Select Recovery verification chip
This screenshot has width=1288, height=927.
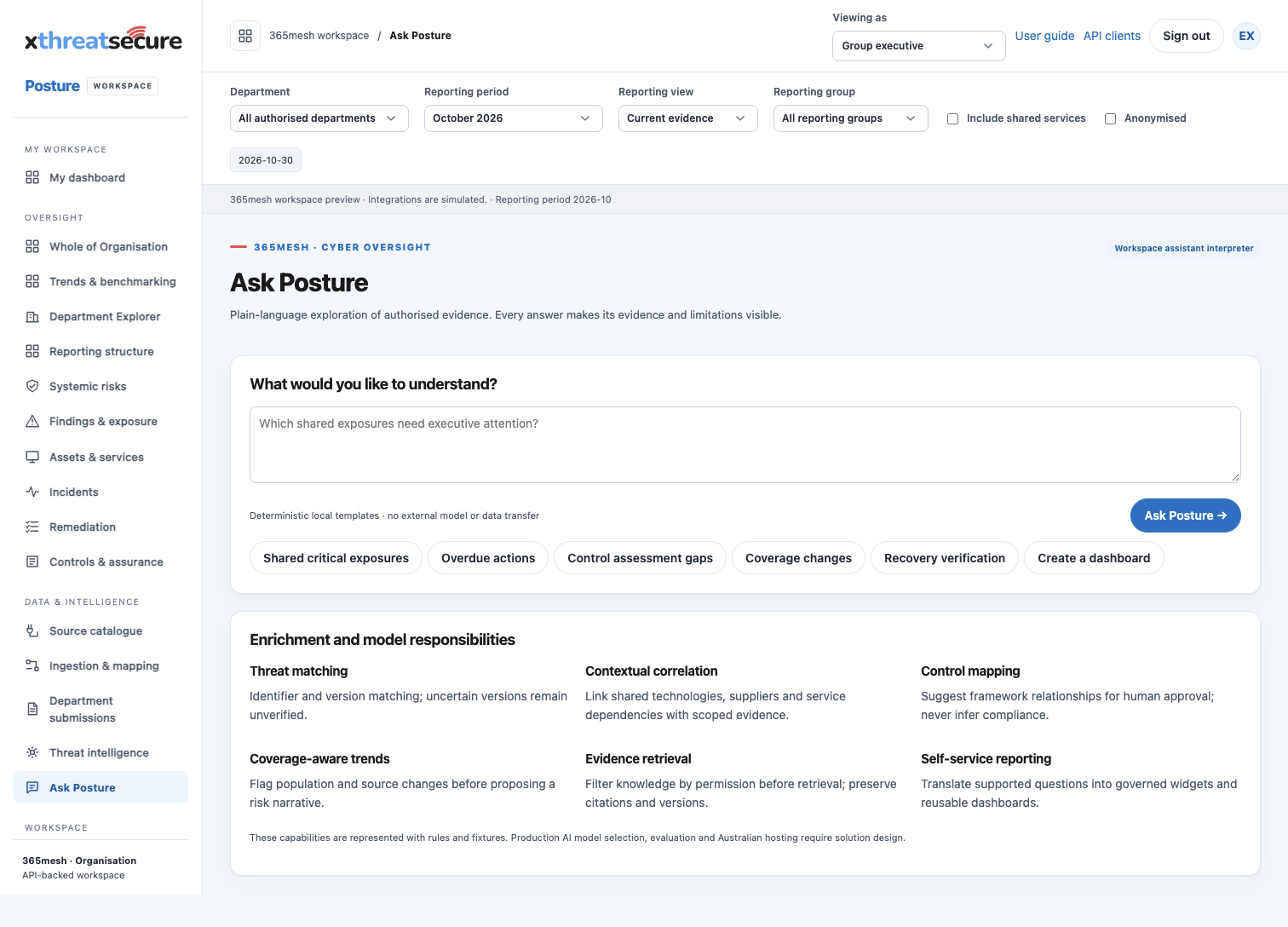coord(945,558)
